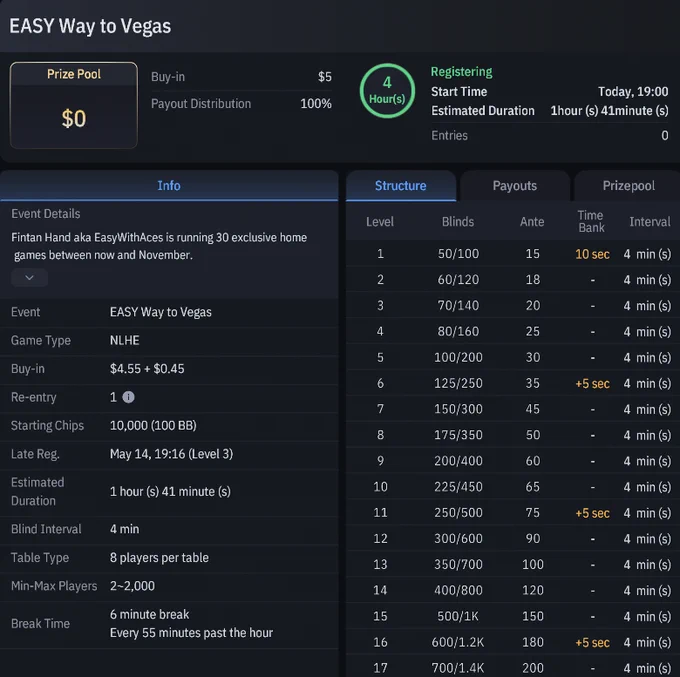Click the Blinds column header
Image resolution: width=680 pixels, height=677 pixels.
click(458, 222)
